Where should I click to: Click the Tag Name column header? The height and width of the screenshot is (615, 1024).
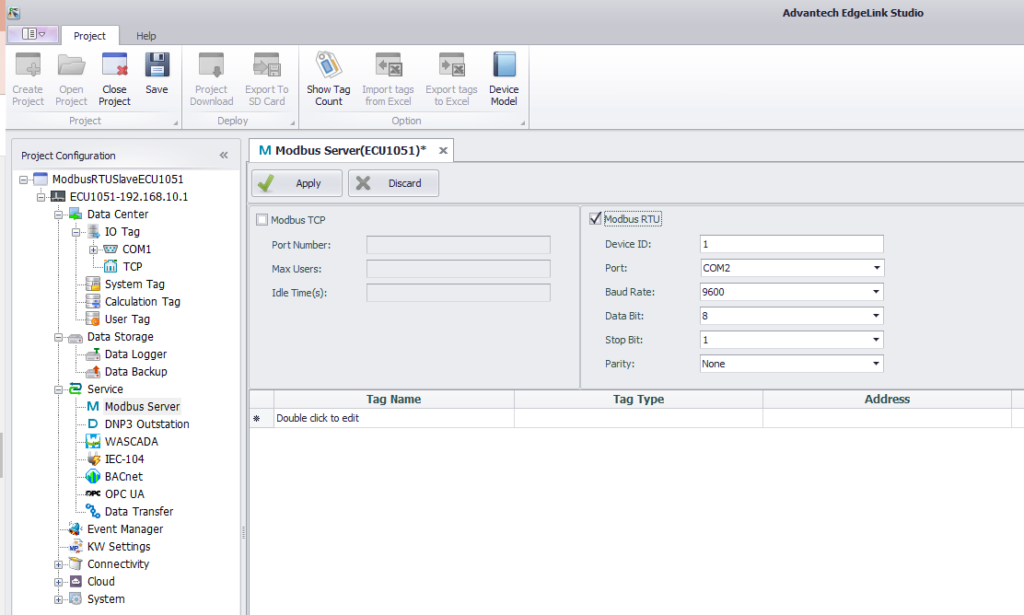(394, 400)
